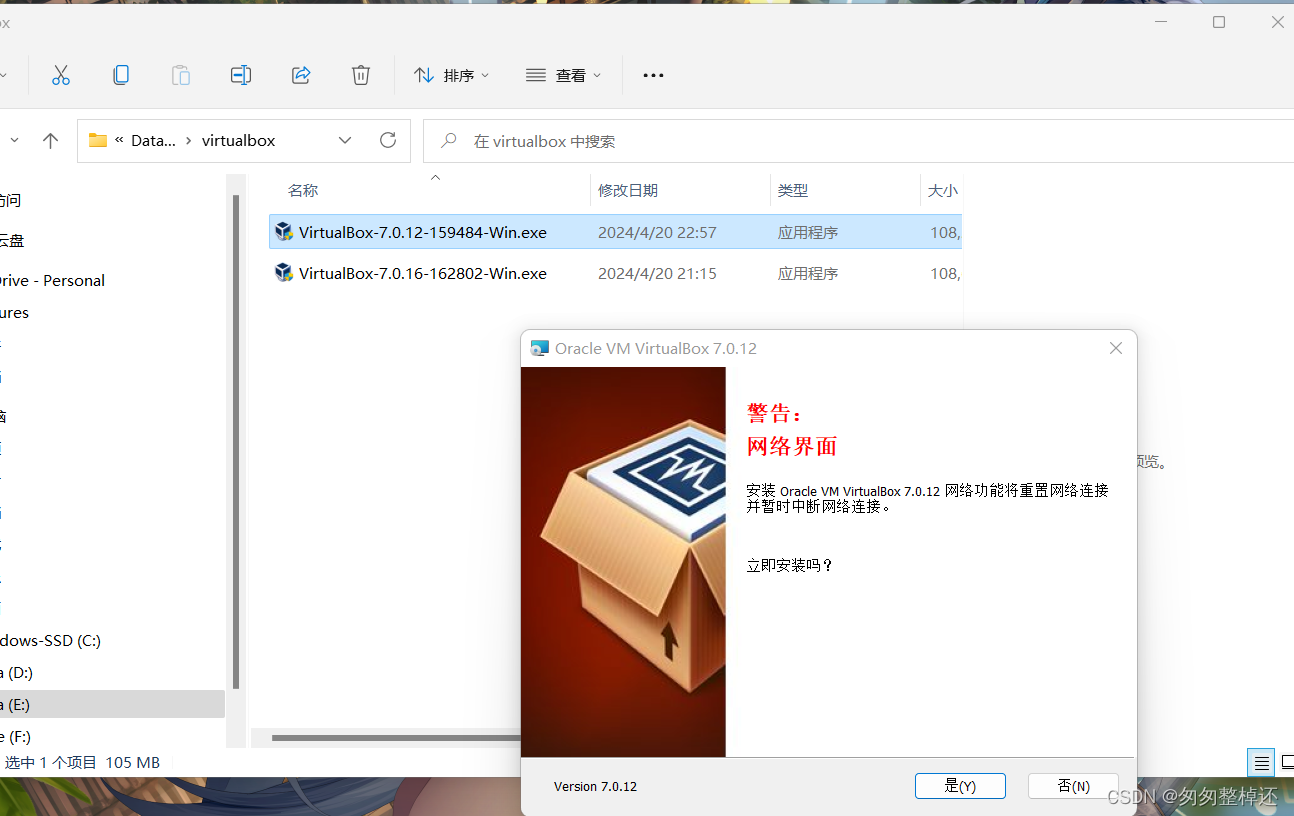Click date 2024/4/20 21:15
The image size is (1294, 816).
[657, 273]
